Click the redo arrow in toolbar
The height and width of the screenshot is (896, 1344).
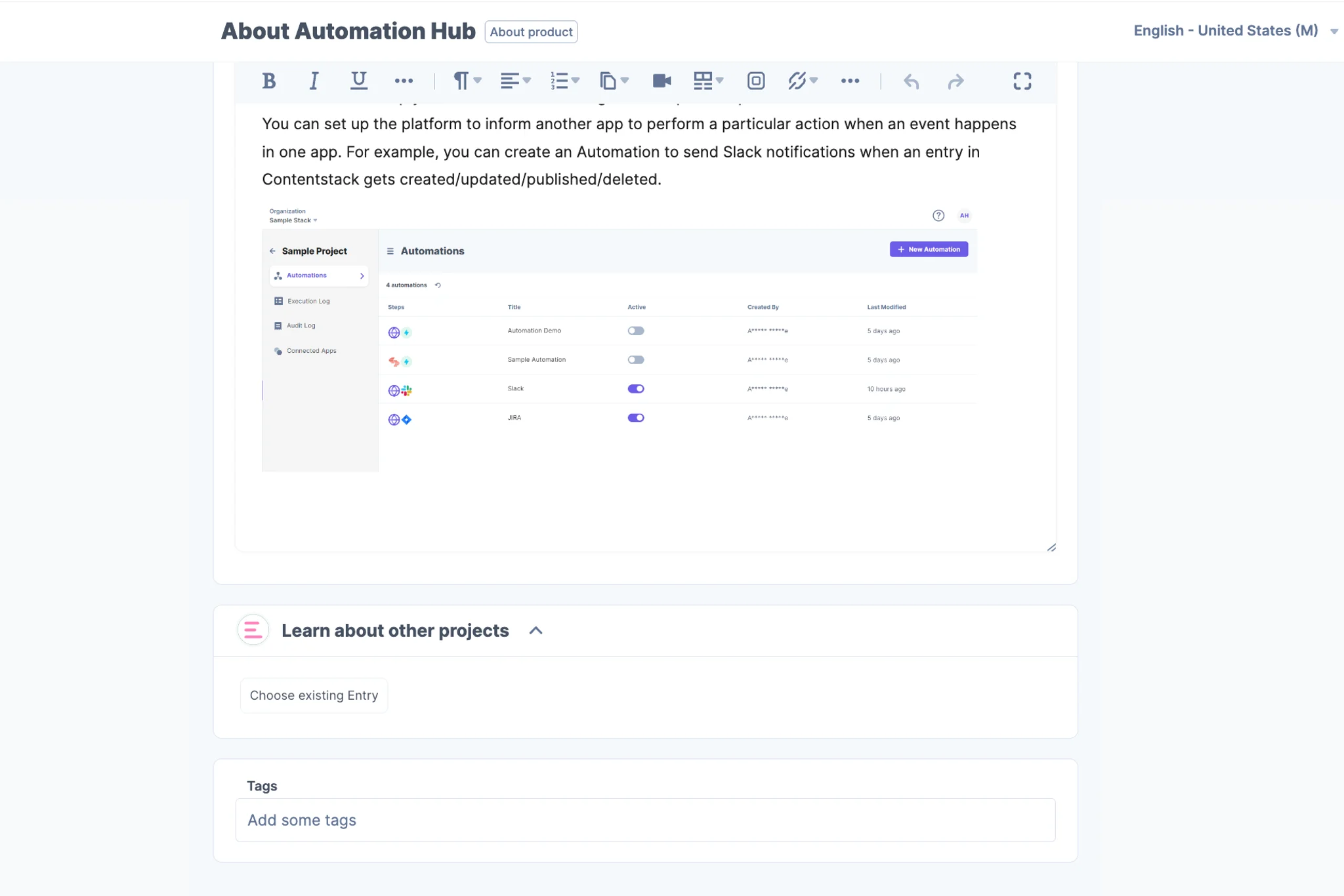955,81
